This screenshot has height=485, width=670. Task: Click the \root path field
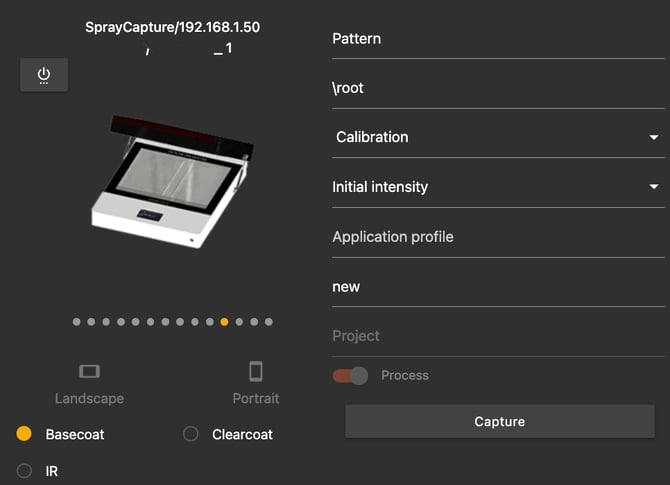[x=497, y=88]
